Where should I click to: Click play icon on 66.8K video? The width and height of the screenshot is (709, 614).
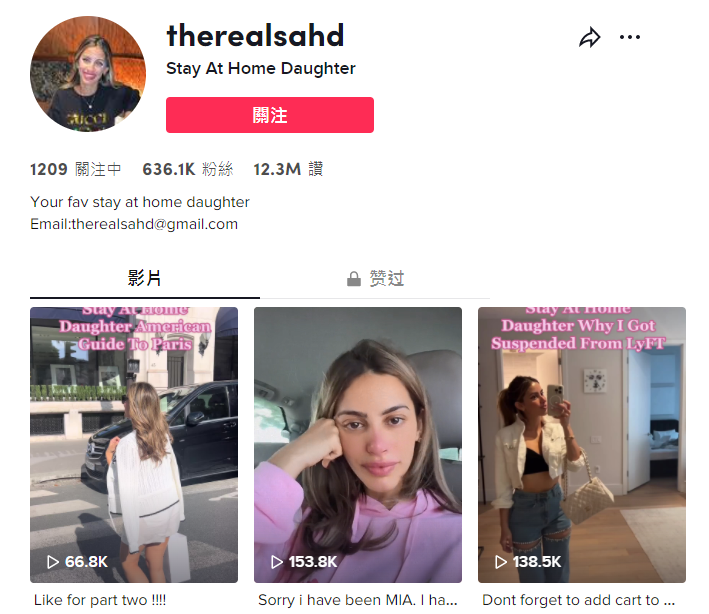[53, 562]
